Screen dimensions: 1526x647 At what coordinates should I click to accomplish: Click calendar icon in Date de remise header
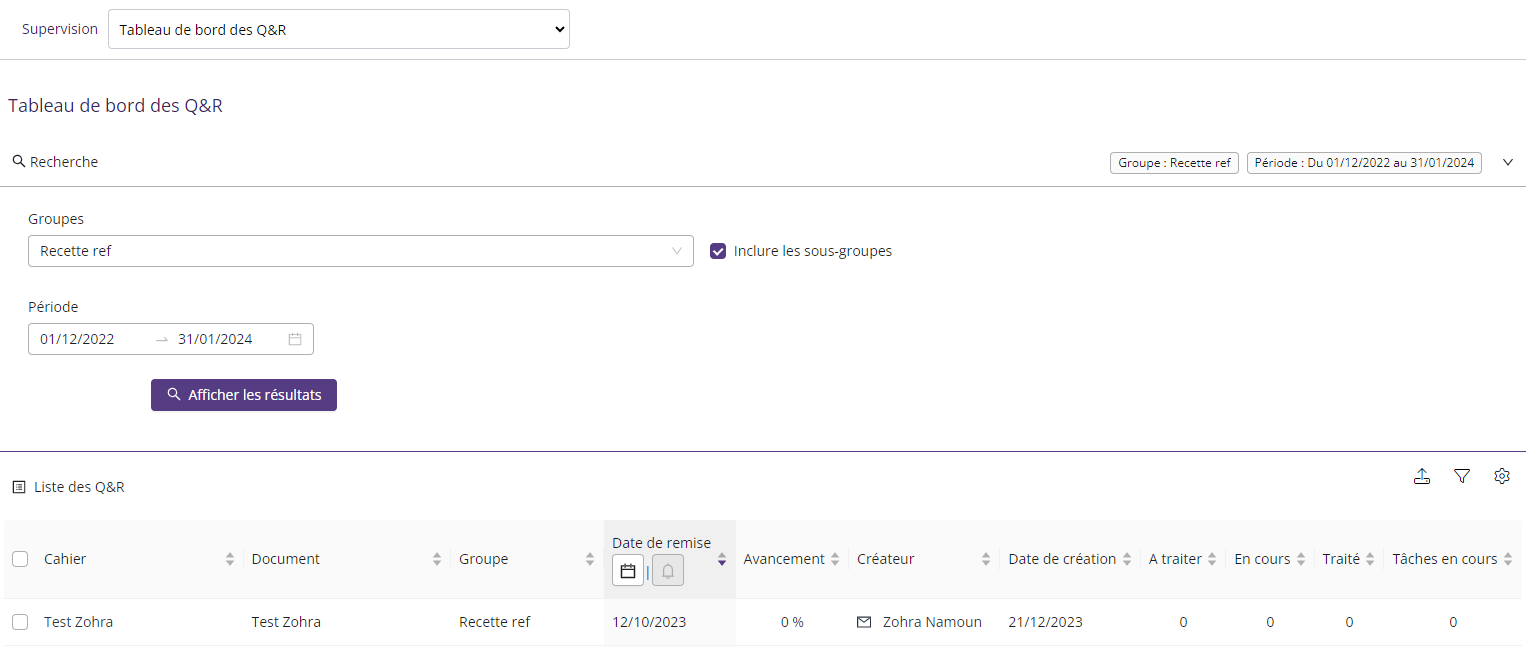628,571
